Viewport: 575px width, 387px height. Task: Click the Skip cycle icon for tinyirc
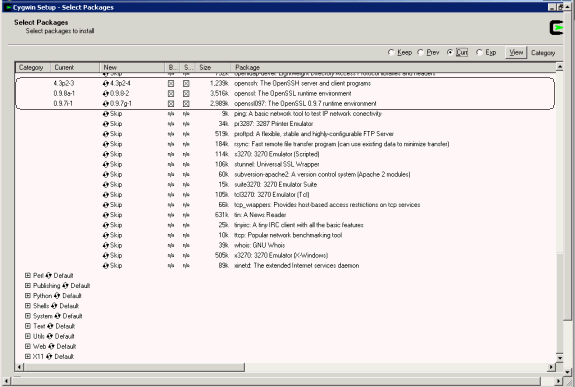[x=106, y=225]
